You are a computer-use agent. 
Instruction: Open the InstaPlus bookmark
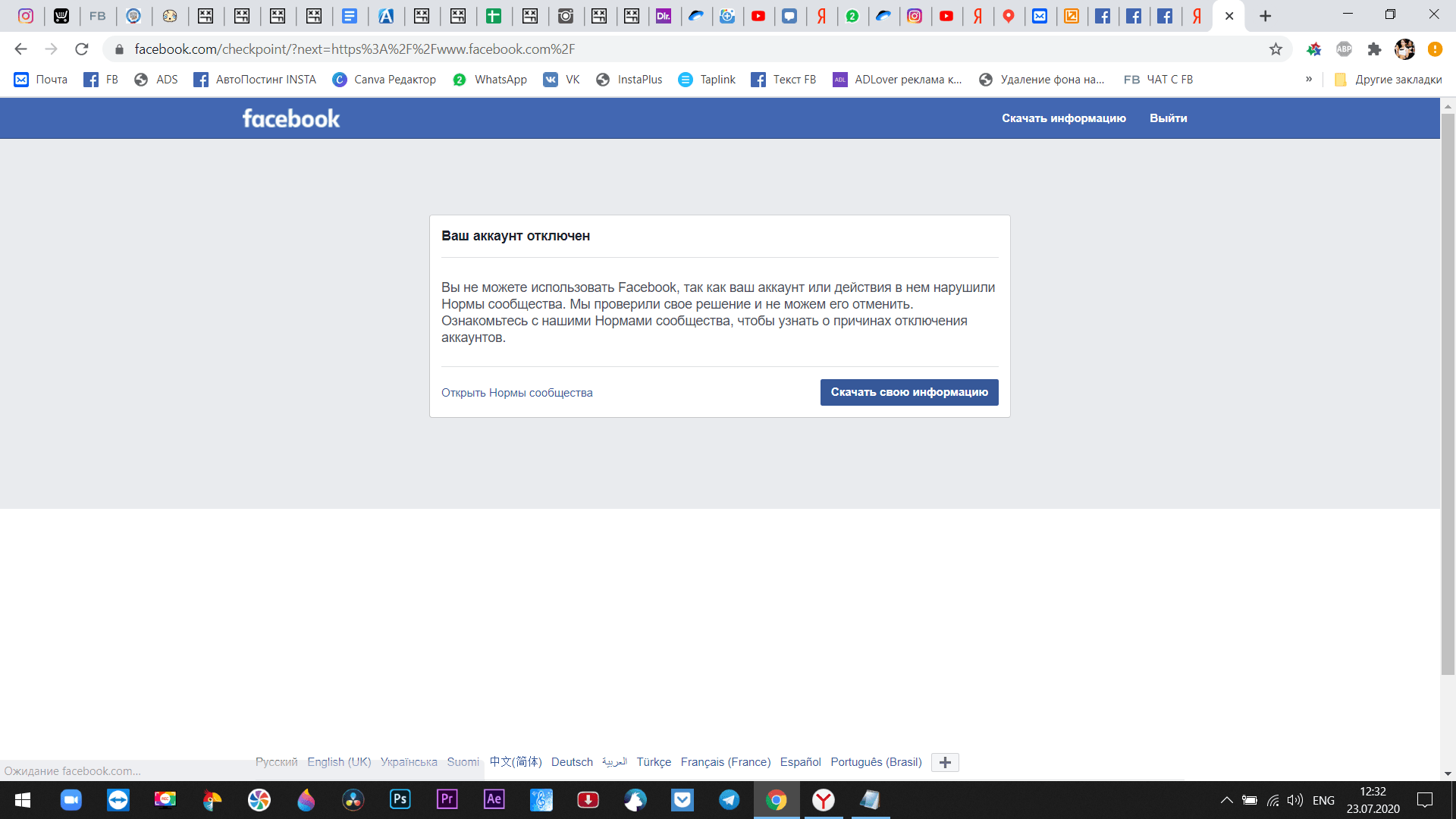(629, 80)
